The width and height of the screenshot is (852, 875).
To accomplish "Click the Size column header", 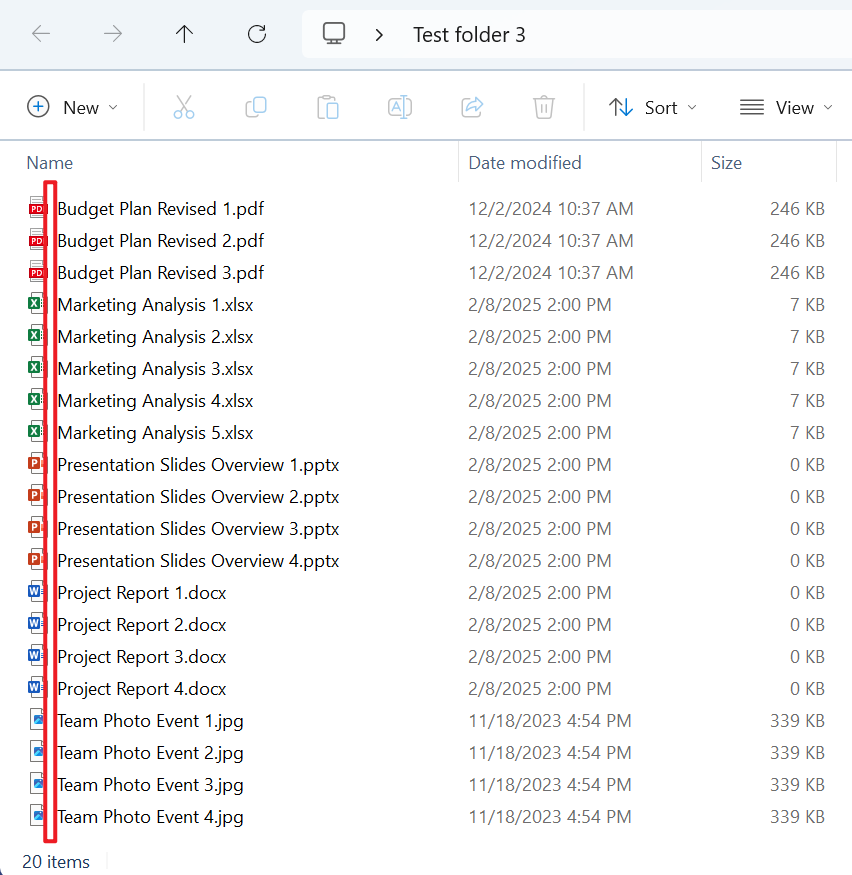I will click(726, 163).
